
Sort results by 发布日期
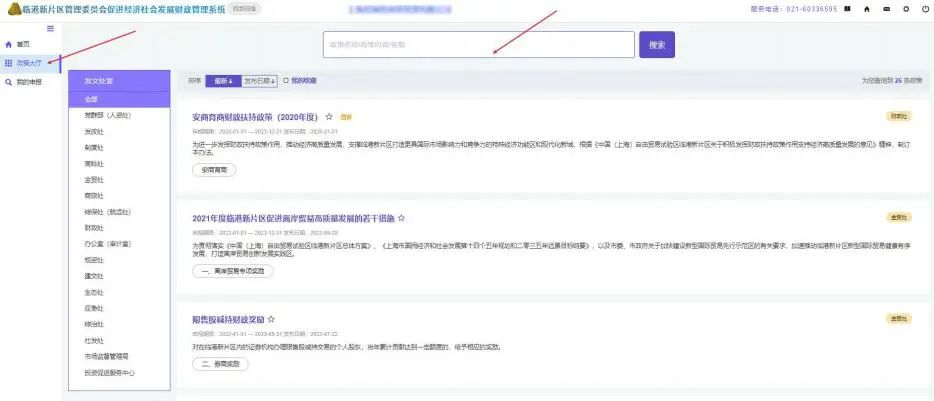259,81
